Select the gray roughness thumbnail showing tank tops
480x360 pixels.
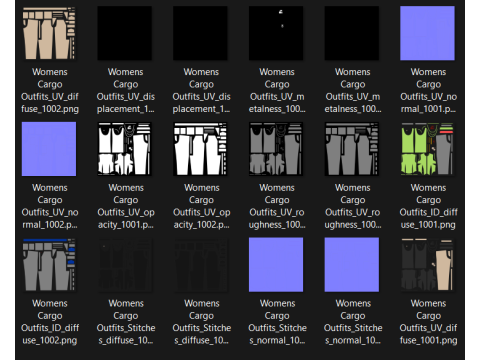[276, 149]
